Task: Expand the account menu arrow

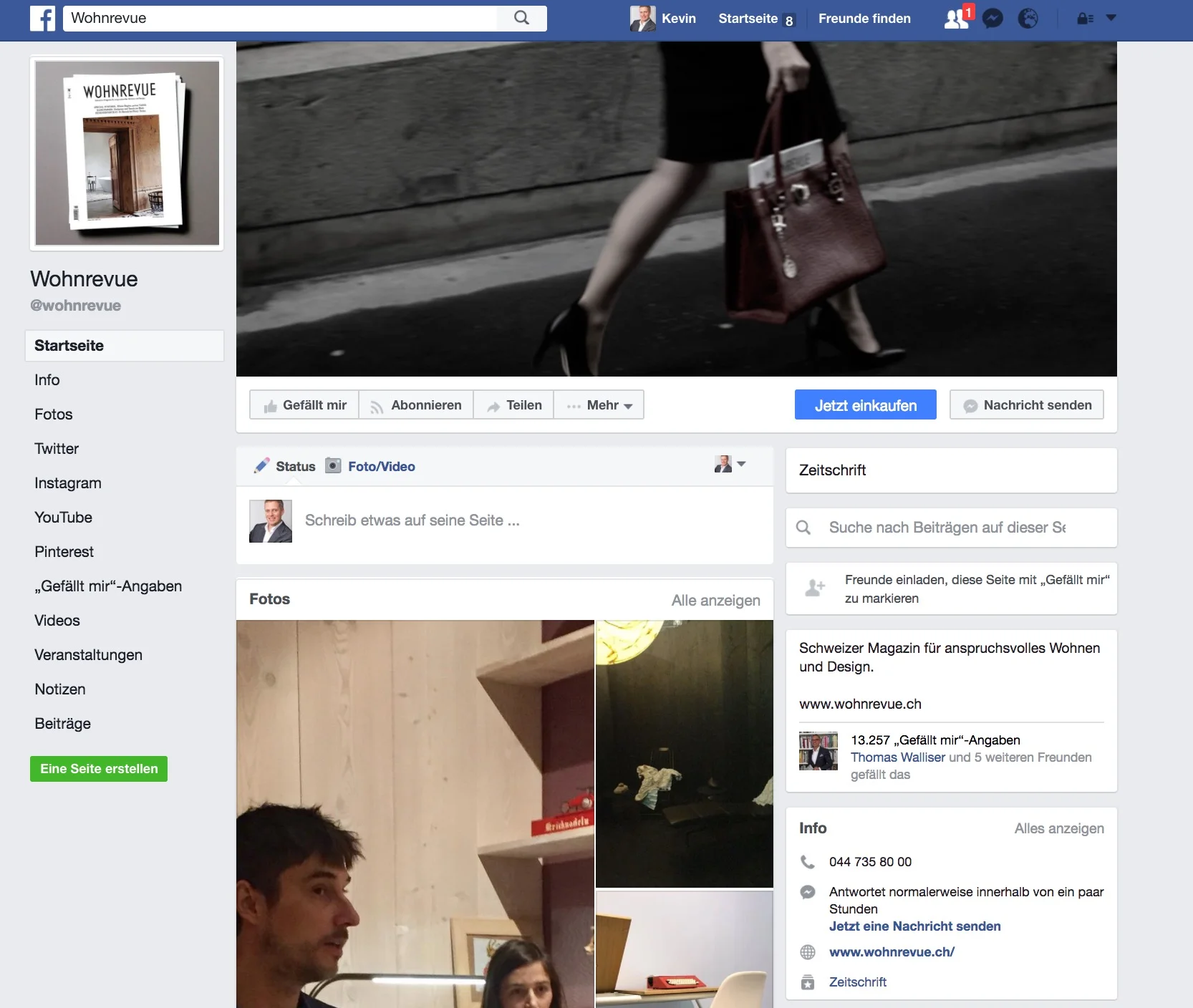Action: pyautogui.click(x=1111, y=18)
